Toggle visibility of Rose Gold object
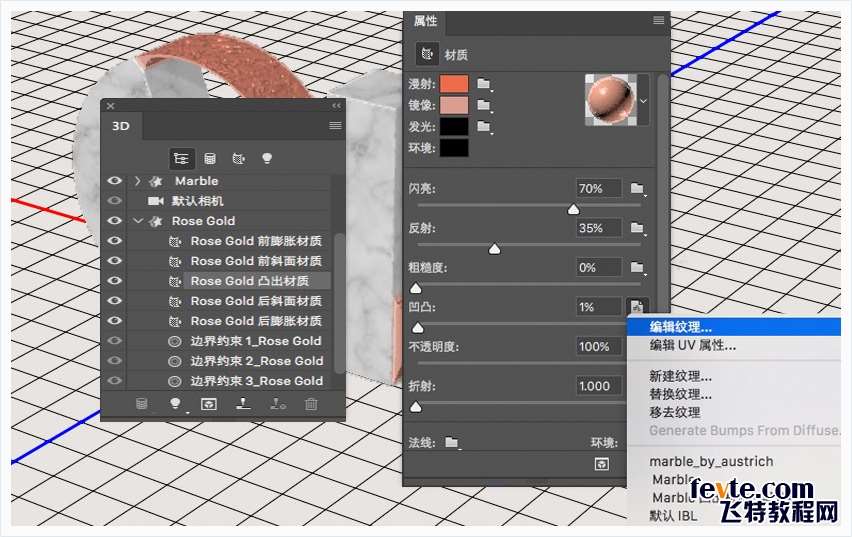The height and width of the screenshot is (537, 852). click(x=115, y=221)
